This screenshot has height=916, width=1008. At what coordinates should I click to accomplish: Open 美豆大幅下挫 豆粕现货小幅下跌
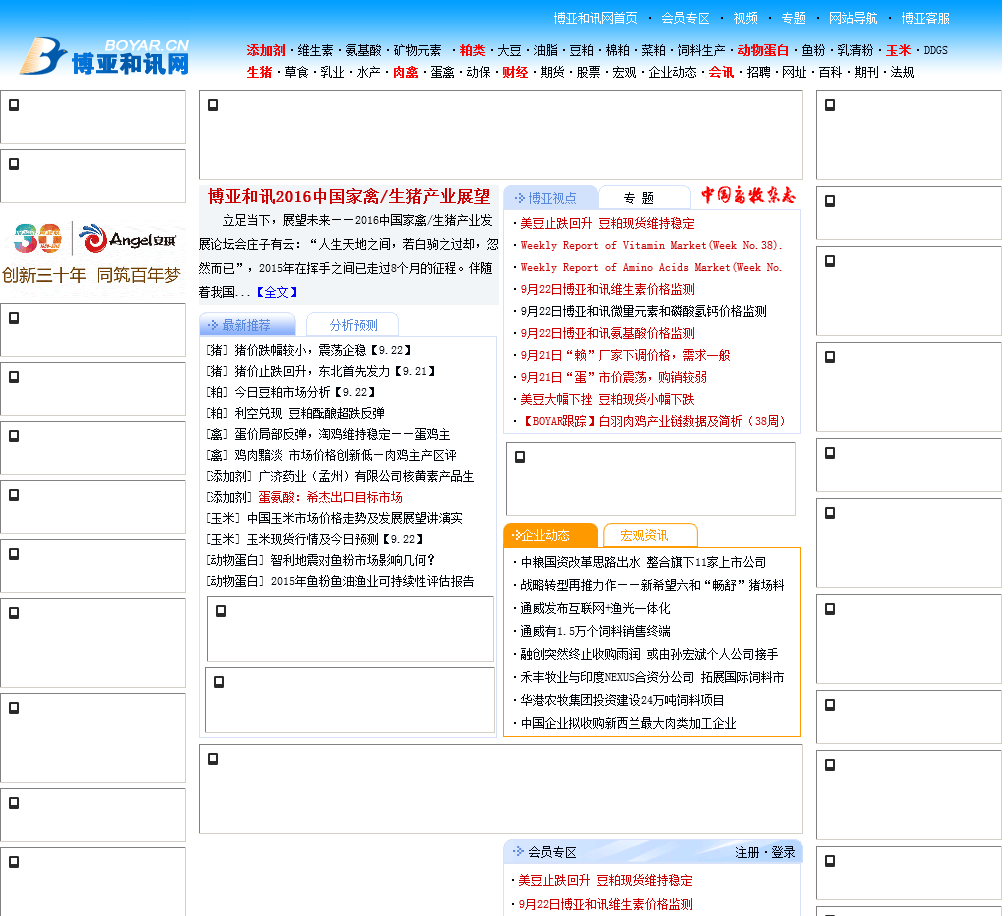pyautogui.click(x=608, y=399)
